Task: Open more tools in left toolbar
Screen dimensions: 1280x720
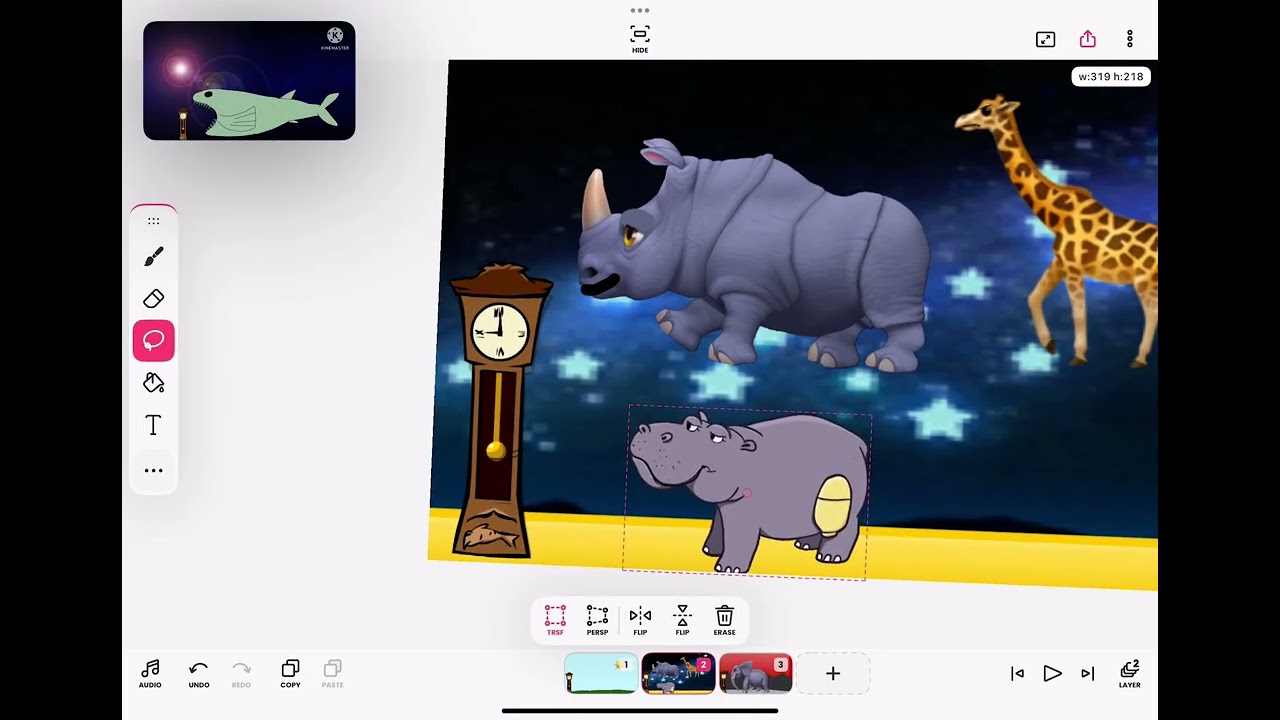Action: click(x=153, y=470)
